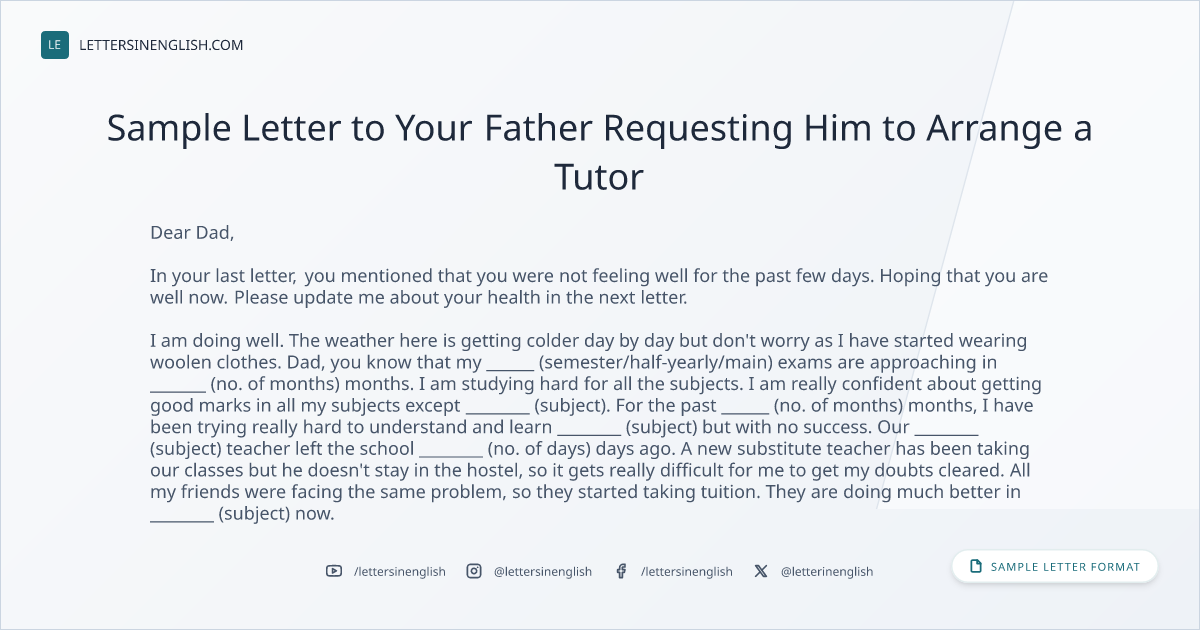This screenshot has width=1200, height=630.
Task: Click the Dear Dad greeting line
Action: tap(192, 233)
